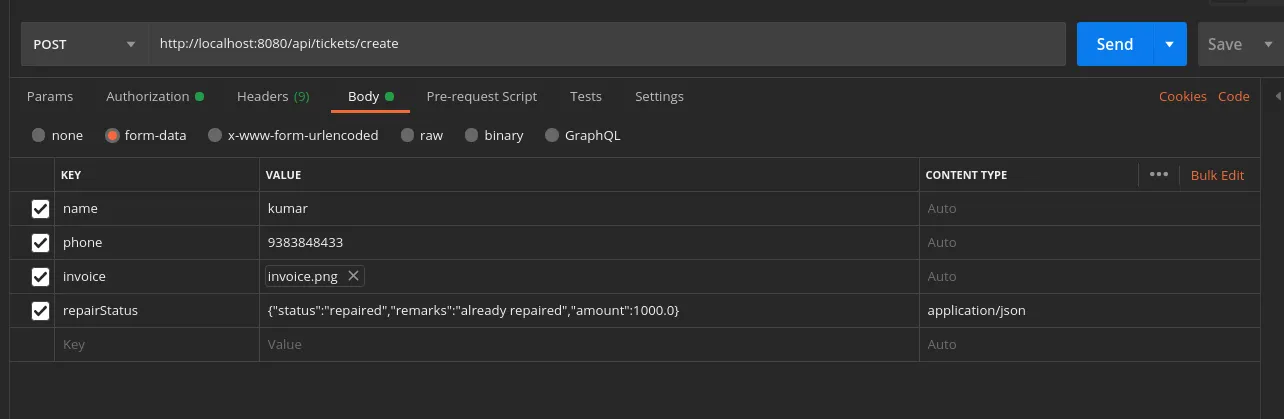Open the Cookies link
Viewport: 1284px width, 419px height.
[x=1182, y=97]
